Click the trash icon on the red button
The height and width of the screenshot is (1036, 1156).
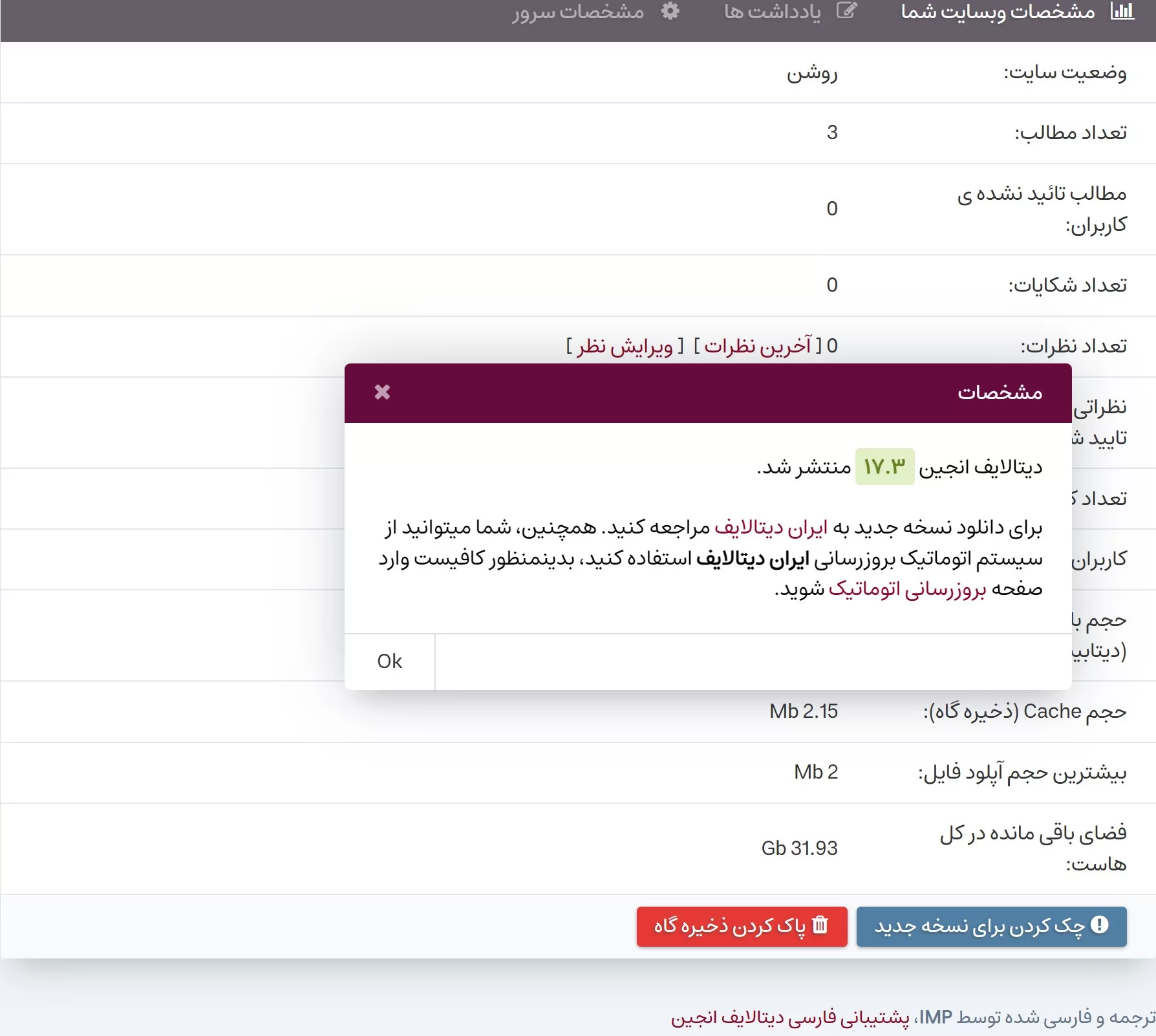[x=820, y=925]
